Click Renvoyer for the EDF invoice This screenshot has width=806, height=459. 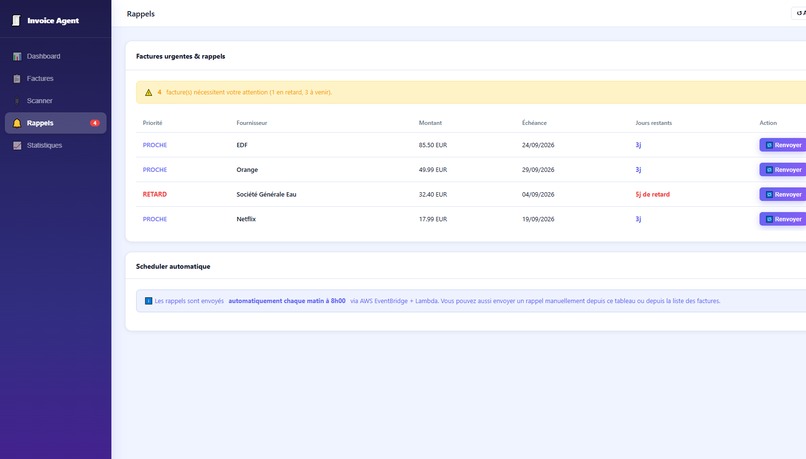tap(783, 145)
